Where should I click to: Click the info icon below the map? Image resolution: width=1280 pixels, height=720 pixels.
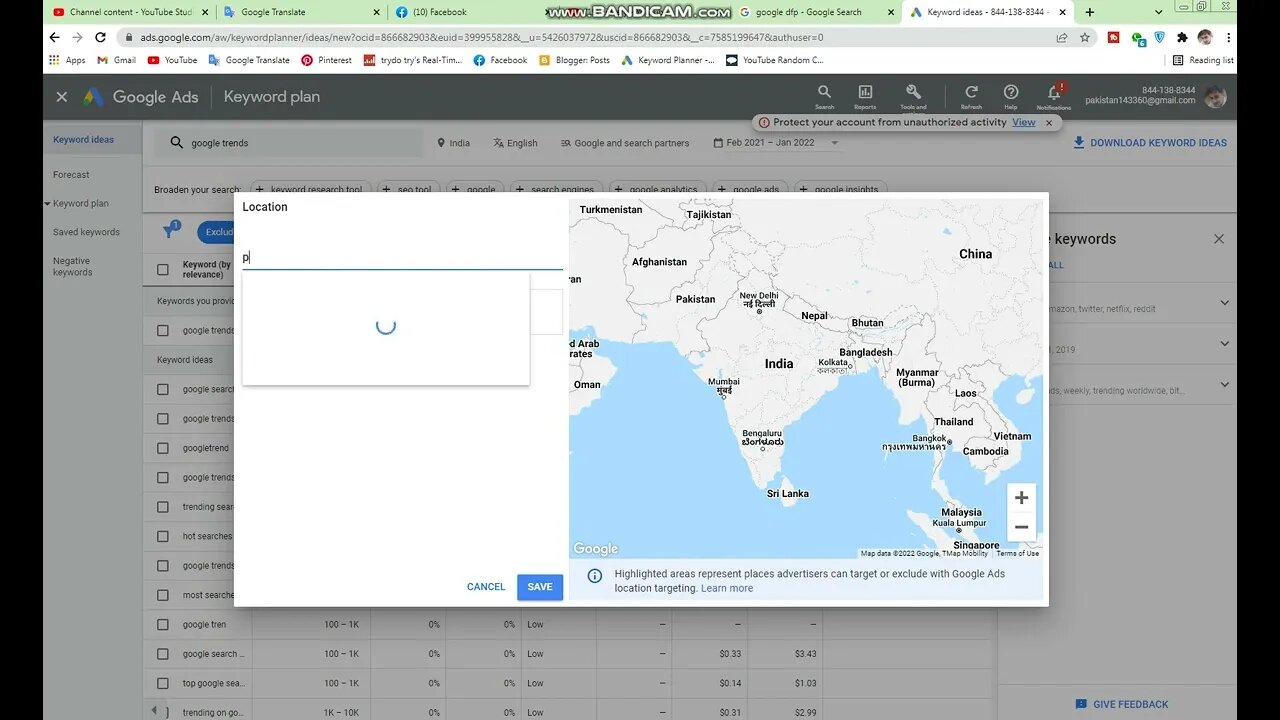click(x=594, y=576)
